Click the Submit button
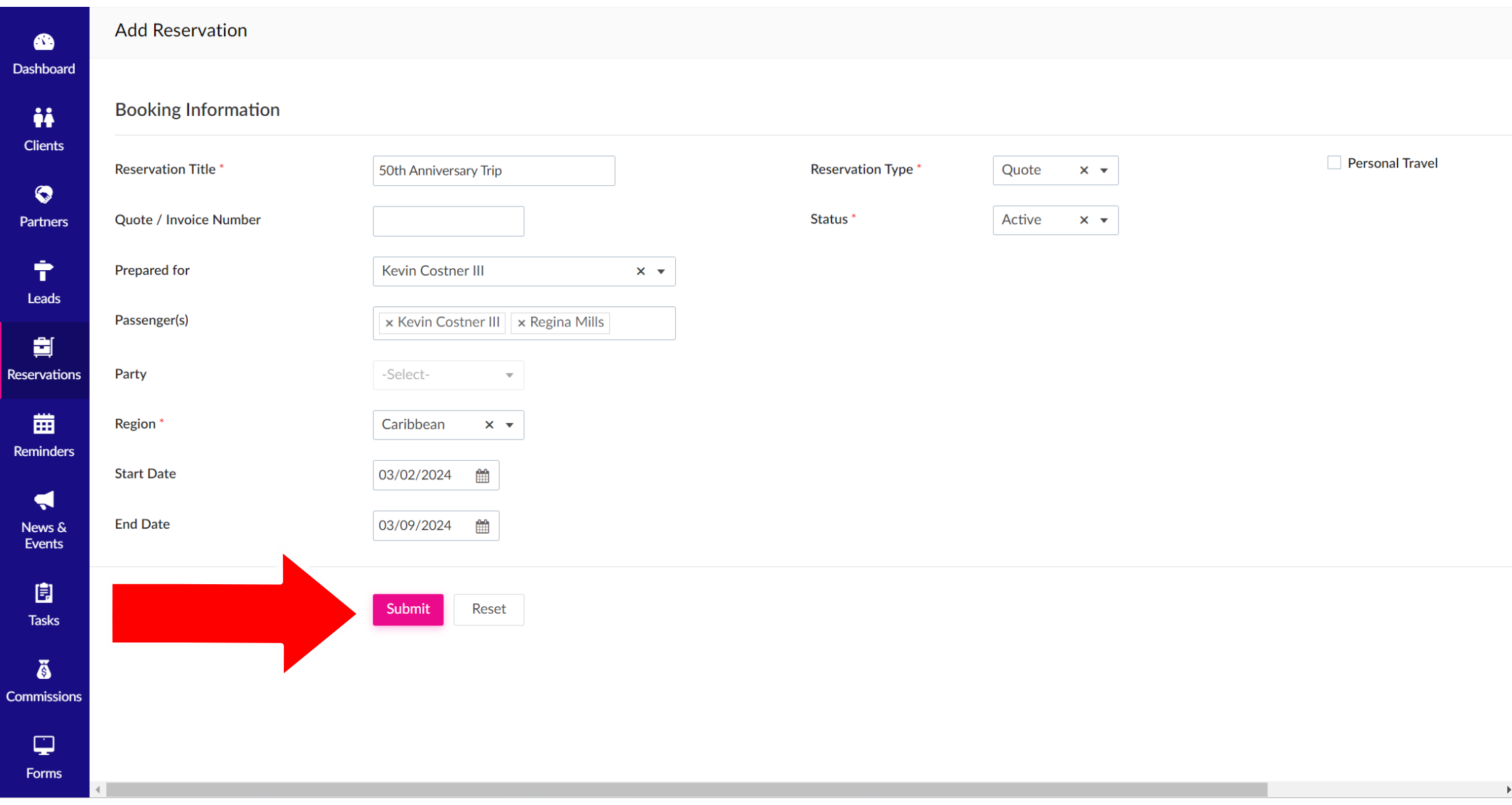 [x=408, y=609]
